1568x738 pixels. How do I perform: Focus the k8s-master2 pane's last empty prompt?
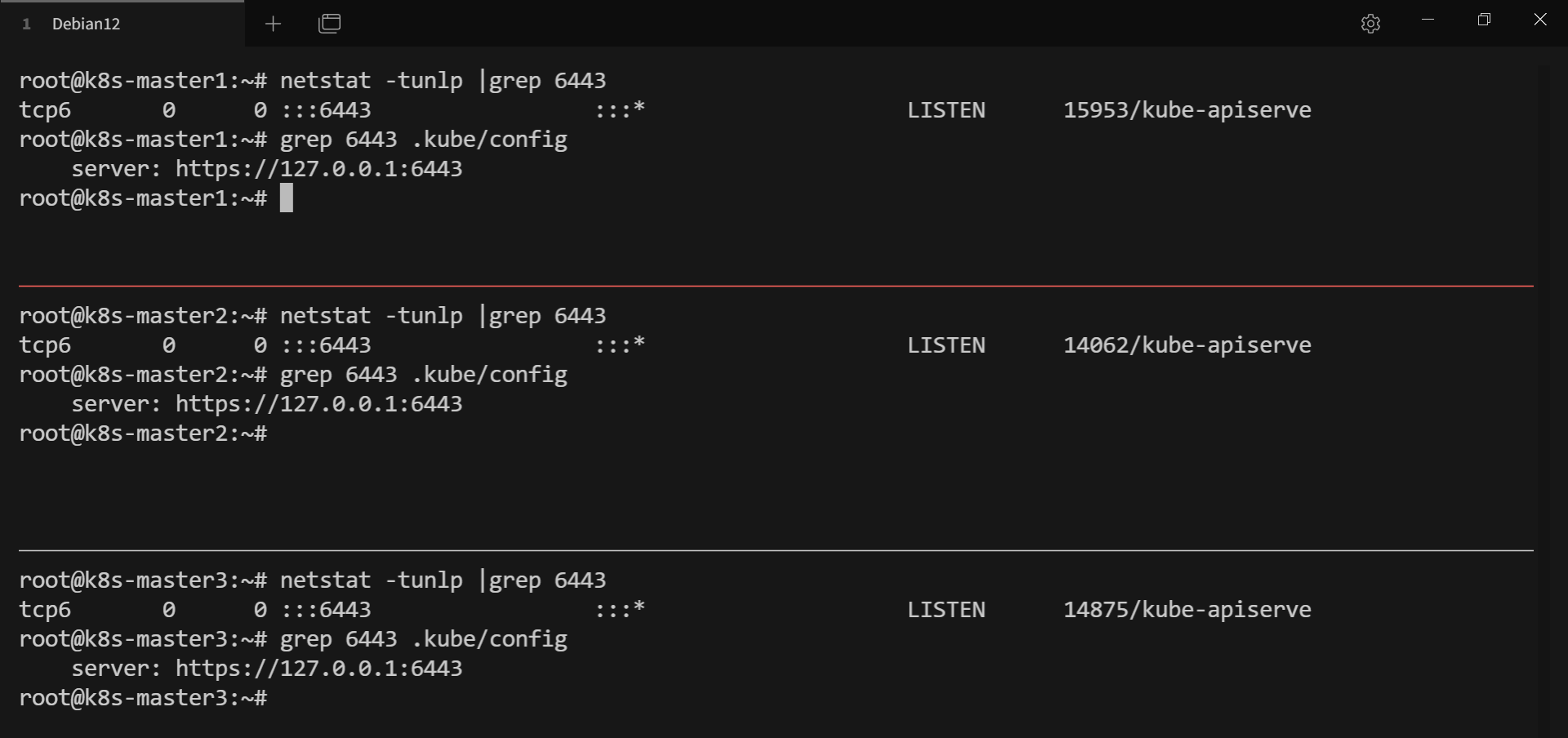point(143,433)
